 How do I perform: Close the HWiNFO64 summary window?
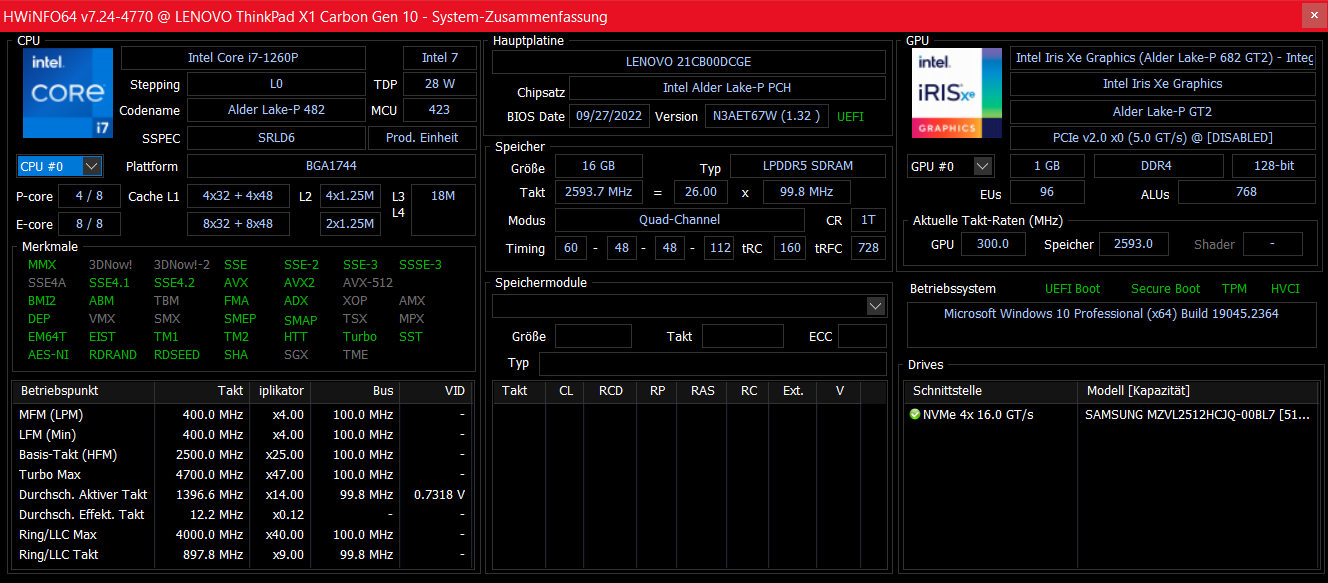(x=1312, y=15)
